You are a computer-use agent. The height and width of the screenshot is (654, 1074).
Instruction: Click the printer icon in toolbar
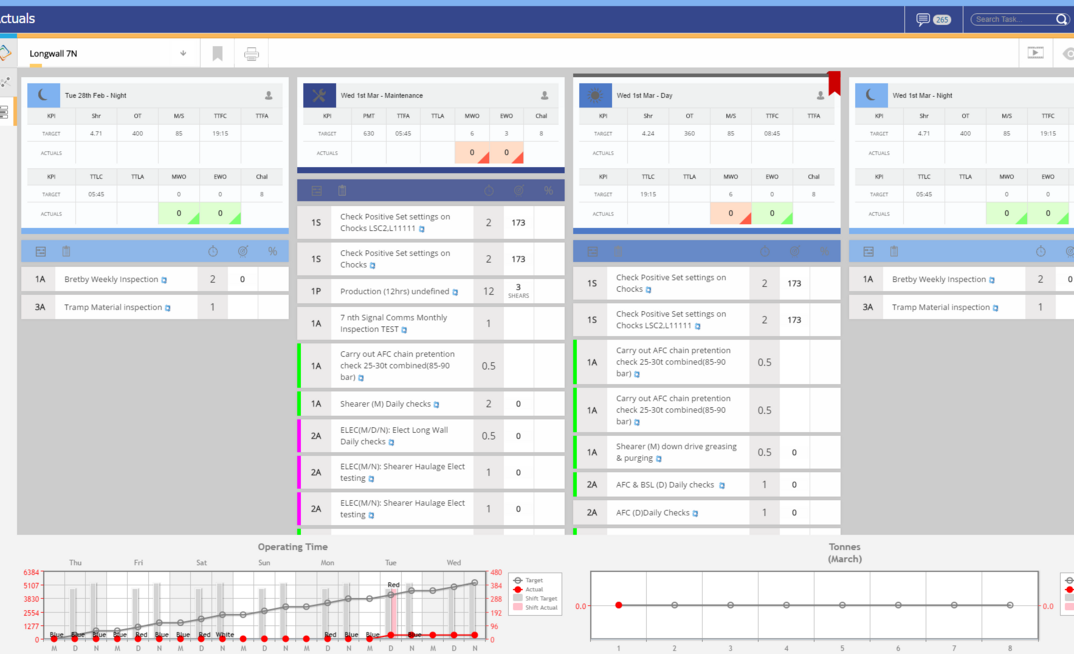click(x=252, y=54)
